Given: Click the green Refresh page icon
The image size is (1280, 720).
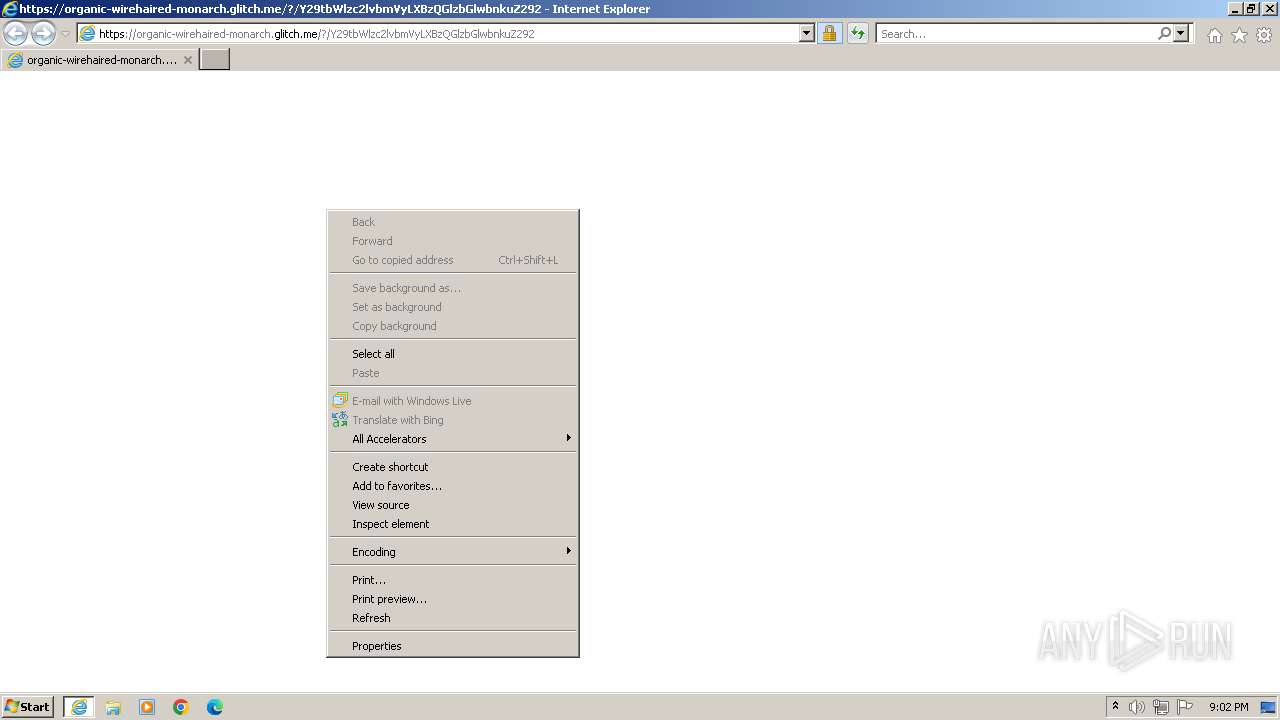Looking at the screenshot, I should coord(858,34).
